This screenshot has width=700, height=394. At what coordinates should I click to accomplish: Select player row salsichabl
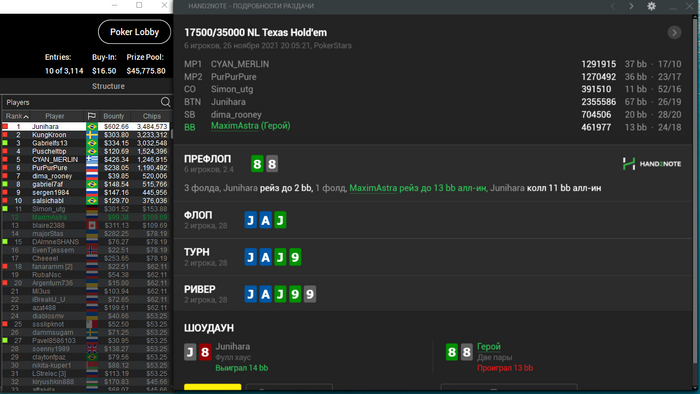point(86,201)
